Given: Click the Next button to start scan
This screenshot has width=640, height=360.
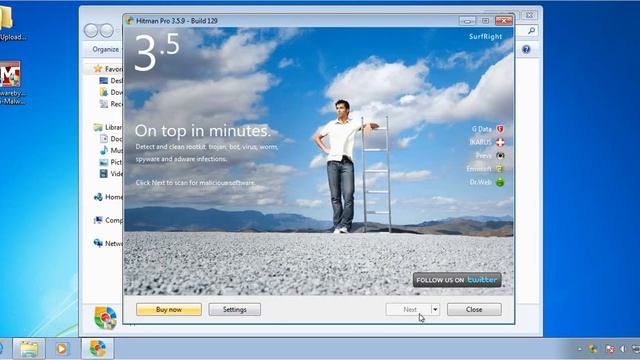Looking at the screenshot, I should tap(409, 309).
